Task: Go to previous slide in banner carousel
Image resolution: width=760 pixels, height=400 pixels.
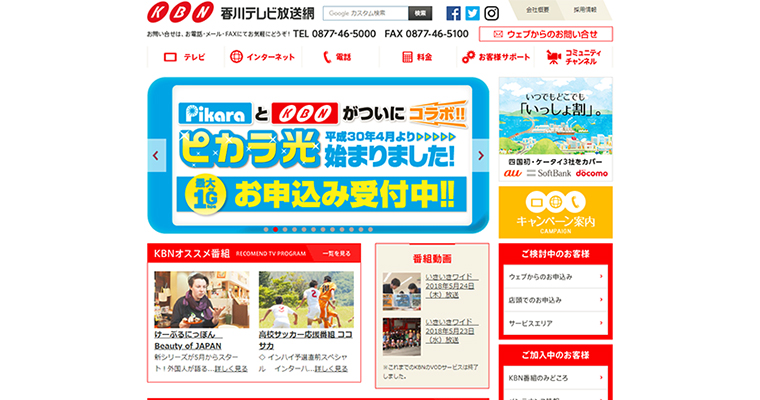Action: pos(156,156)
